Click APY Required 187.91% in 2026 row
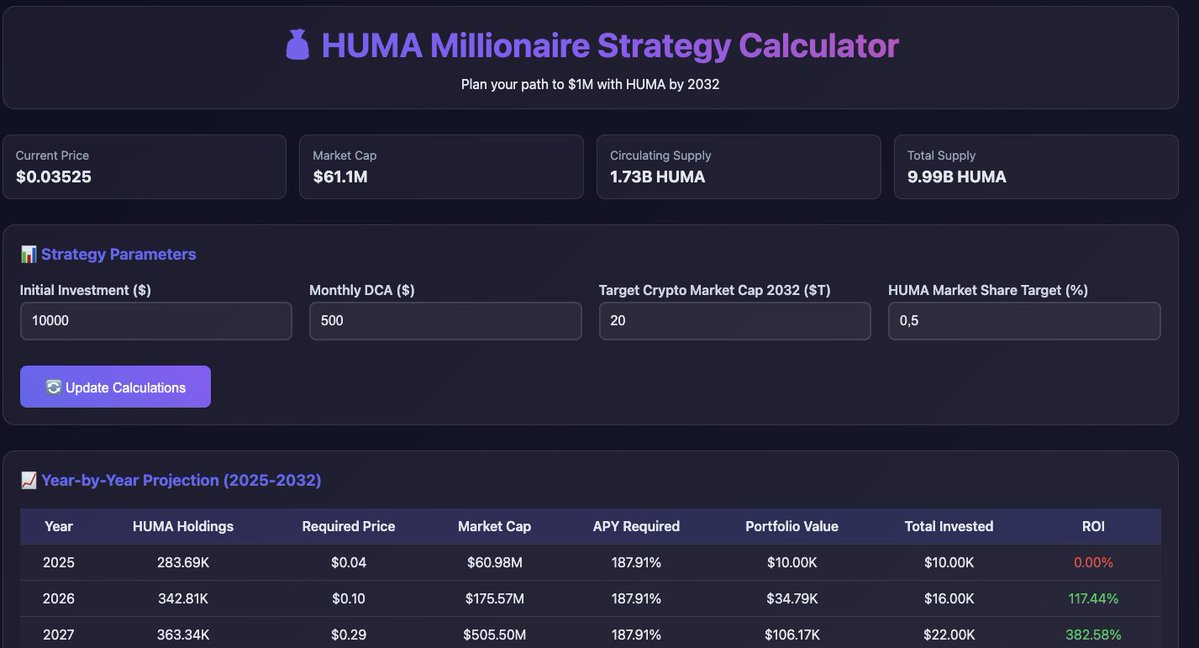The width and height of the screenshot is (1199, 648). [x=636, y=598]
